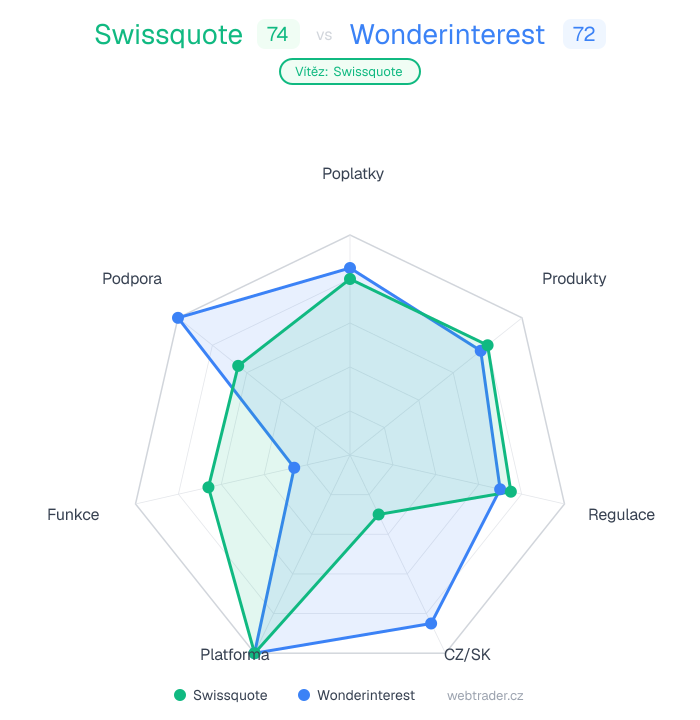Click Swissquote score badge 74
Viewport: 700px width, 720px height.
point(278,35)
